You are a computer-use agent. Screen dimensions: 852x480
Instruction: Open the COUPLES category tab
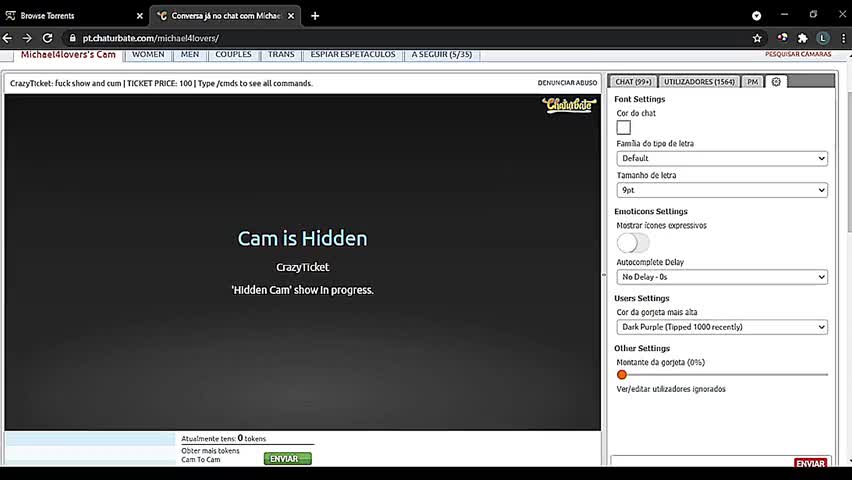[233, 54]
